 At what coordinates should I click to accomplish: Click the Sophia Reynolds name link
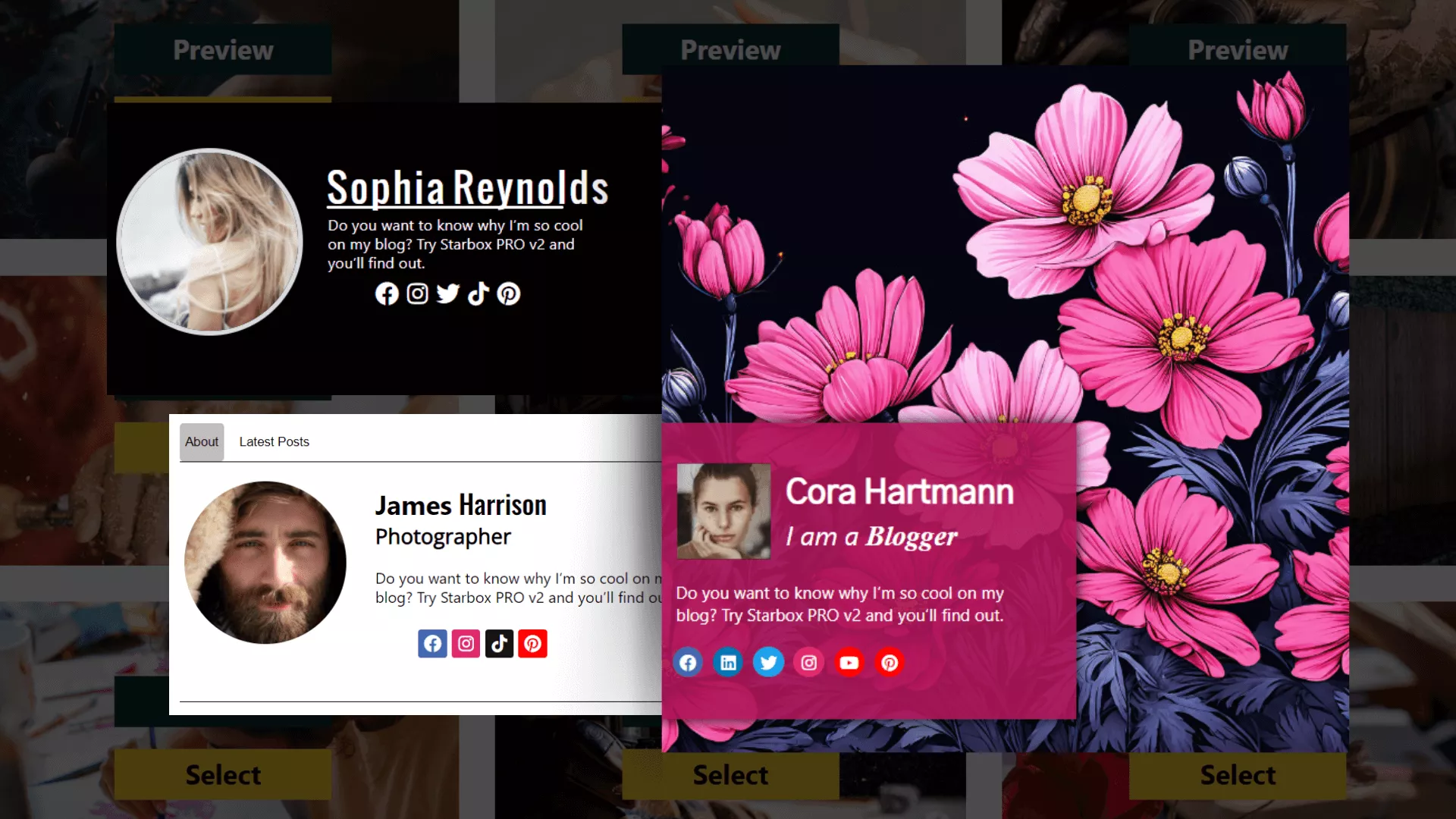467,188
